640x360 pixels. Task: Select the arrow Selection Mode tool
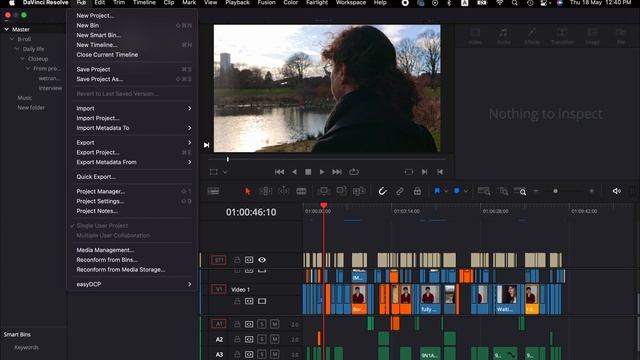pos(247,191)
